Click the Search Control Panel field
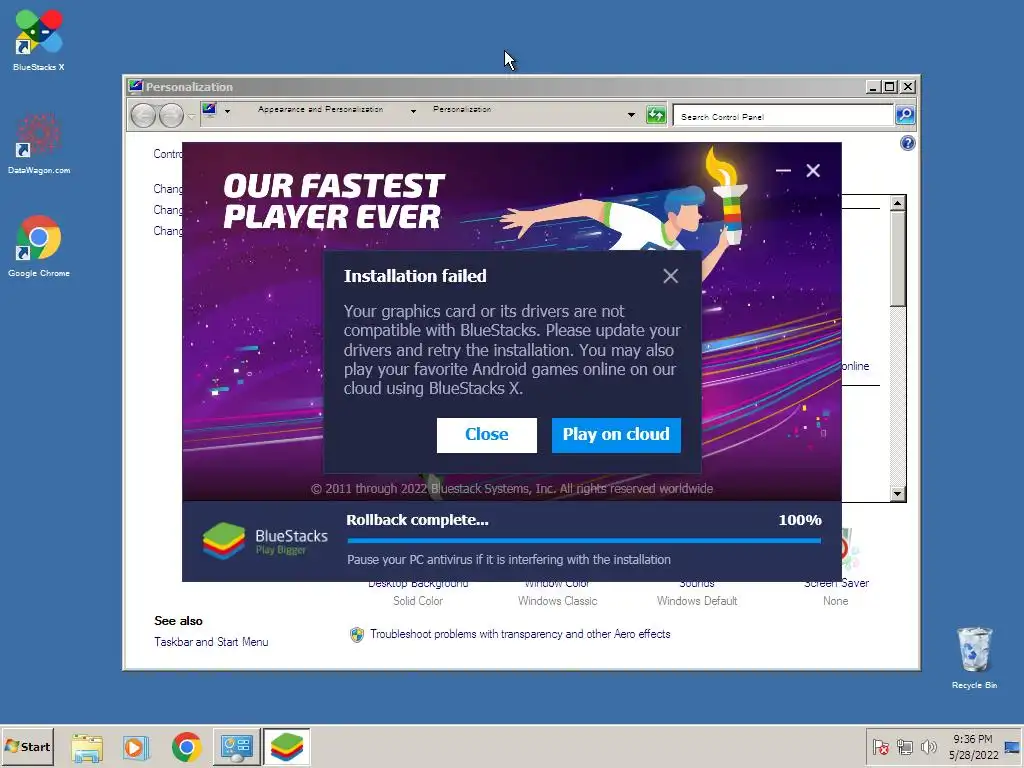Viewport: 1024px width, 768px height. point(783,116)
